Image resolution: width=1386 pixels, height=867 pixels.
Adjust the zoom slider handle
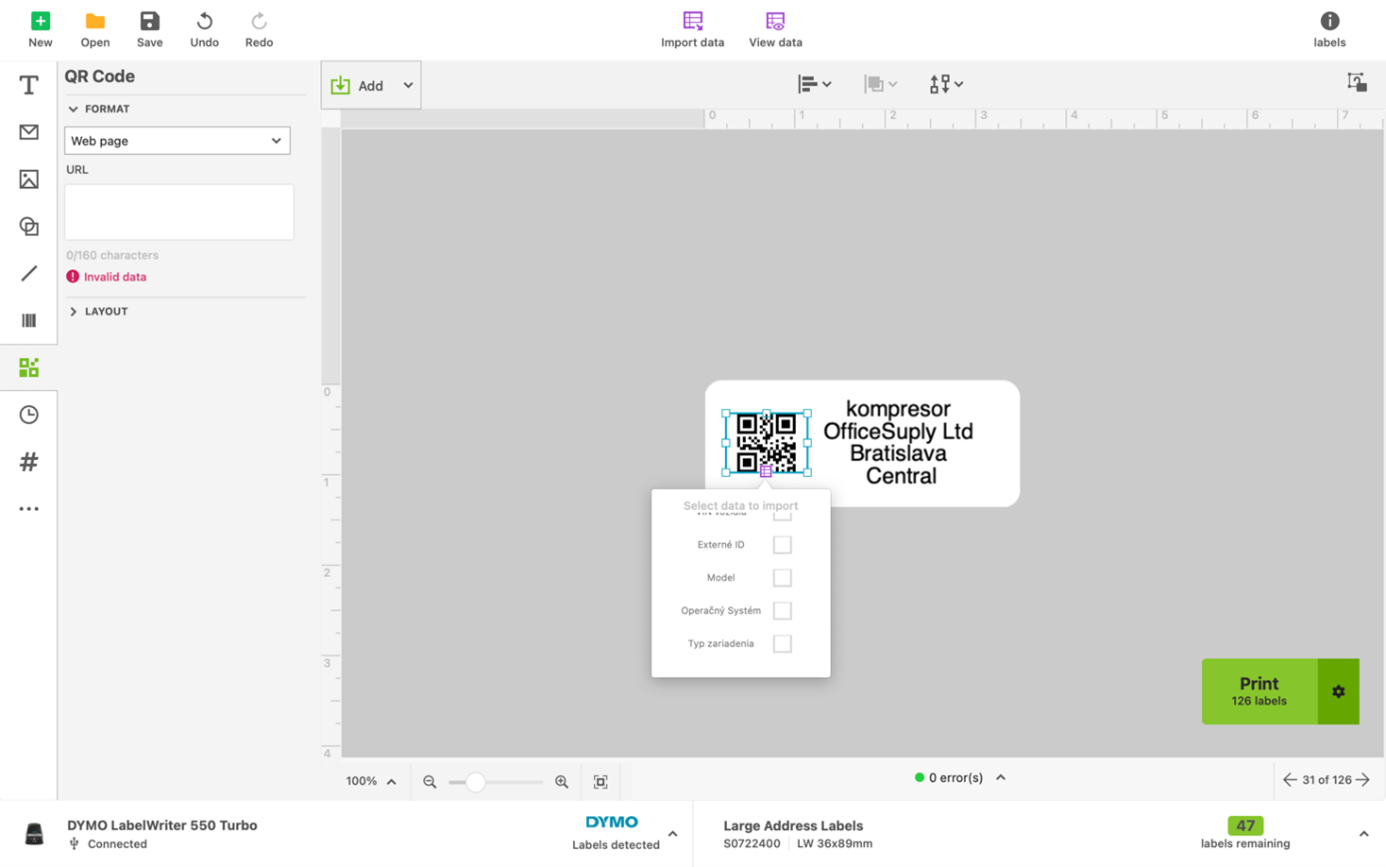[x=476, y=782]
